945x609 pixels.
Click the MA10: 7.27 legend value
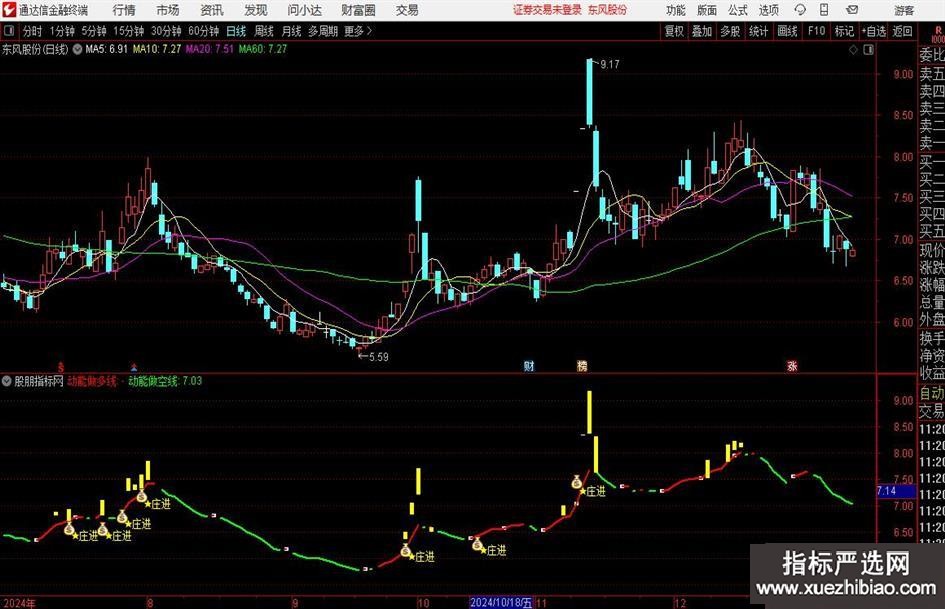pos(157,49)
